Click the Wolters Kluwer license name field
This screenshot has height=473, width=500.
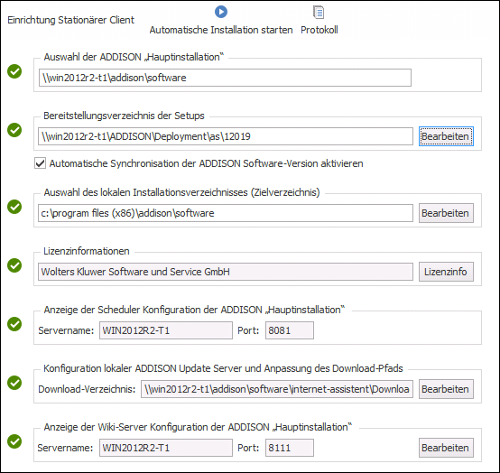tap(225, 272)
